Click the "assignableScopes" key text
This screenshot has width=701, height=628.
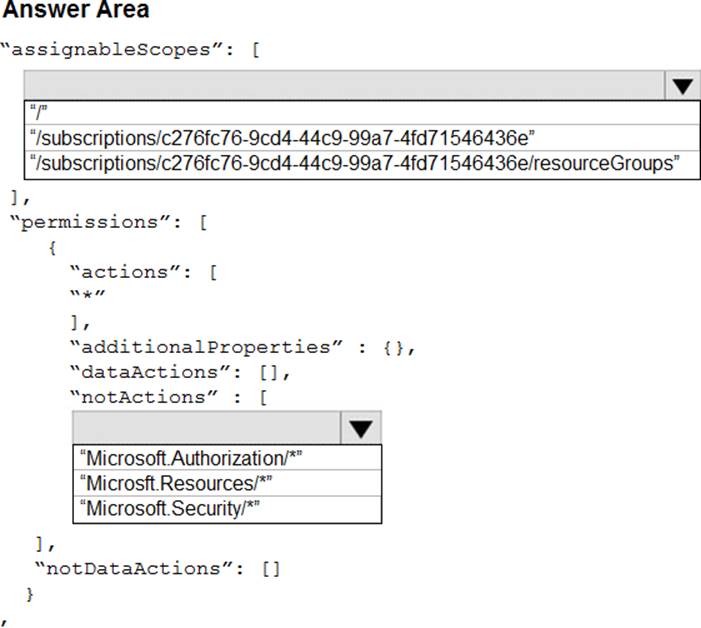(120, 48)
